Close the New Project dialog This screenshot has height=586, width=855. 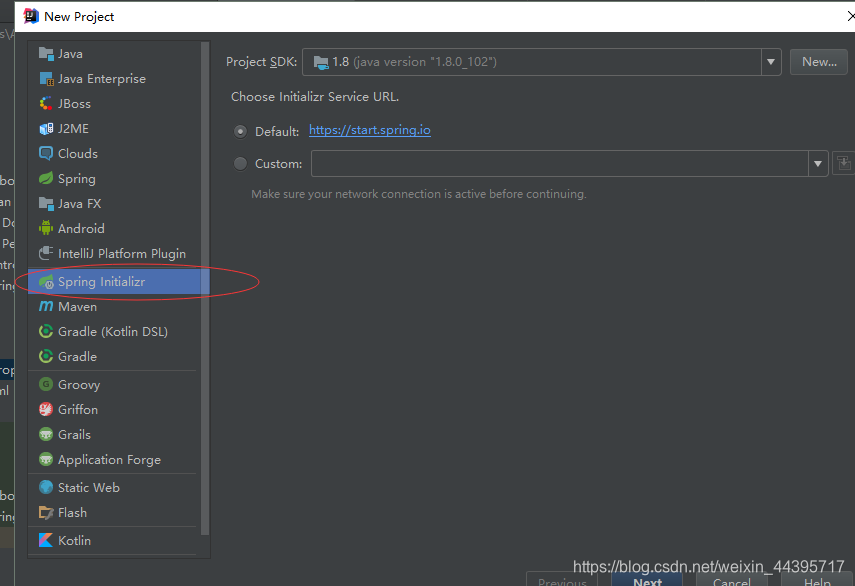pyautogui.click(x=851, y=16)
